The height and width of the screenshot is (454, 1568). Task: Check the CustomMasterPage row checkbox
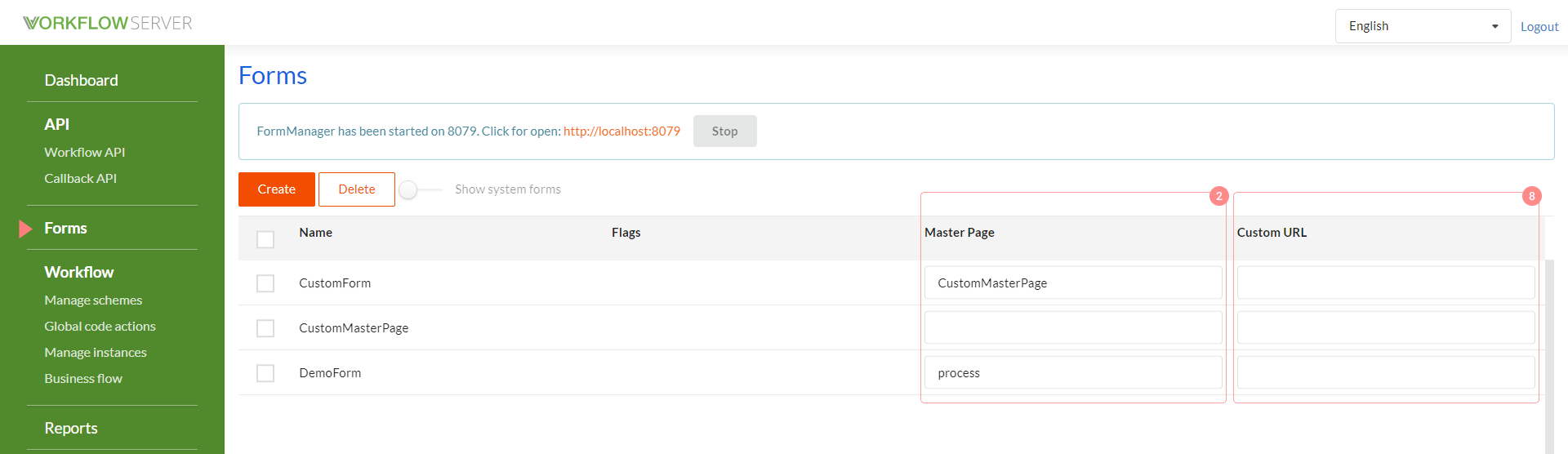coord(265,328)
